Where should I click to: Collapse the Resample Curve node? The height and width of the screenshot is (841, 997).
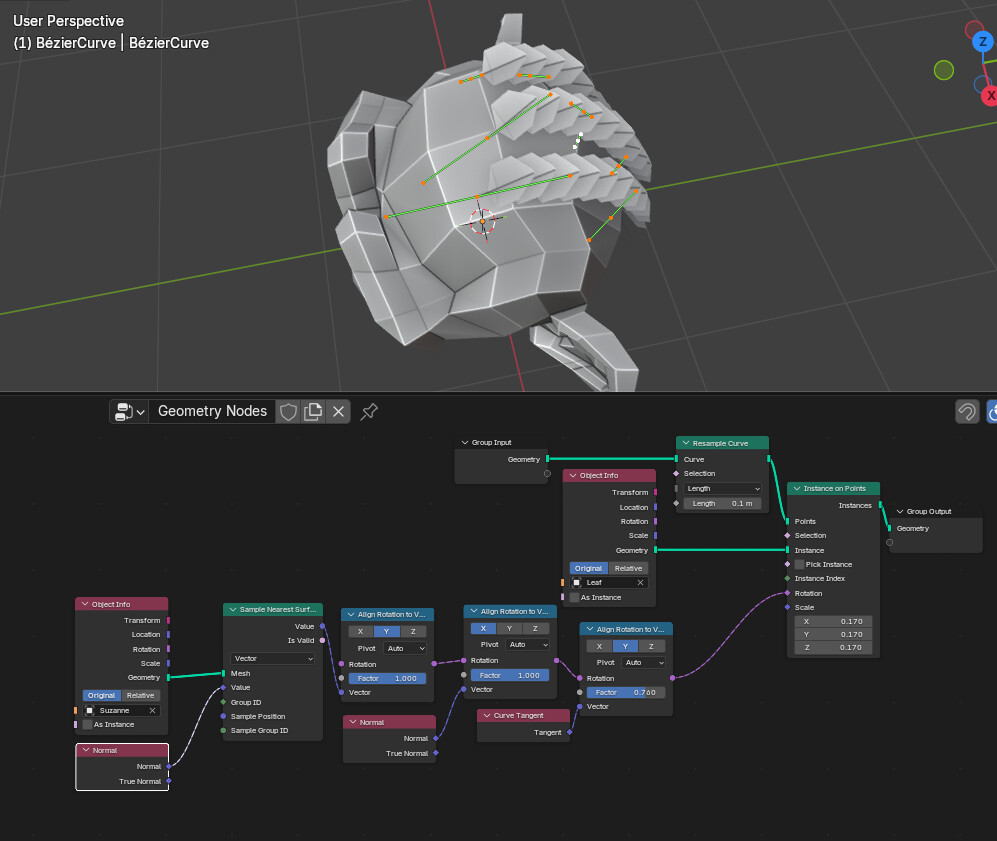tap(685, 443)
